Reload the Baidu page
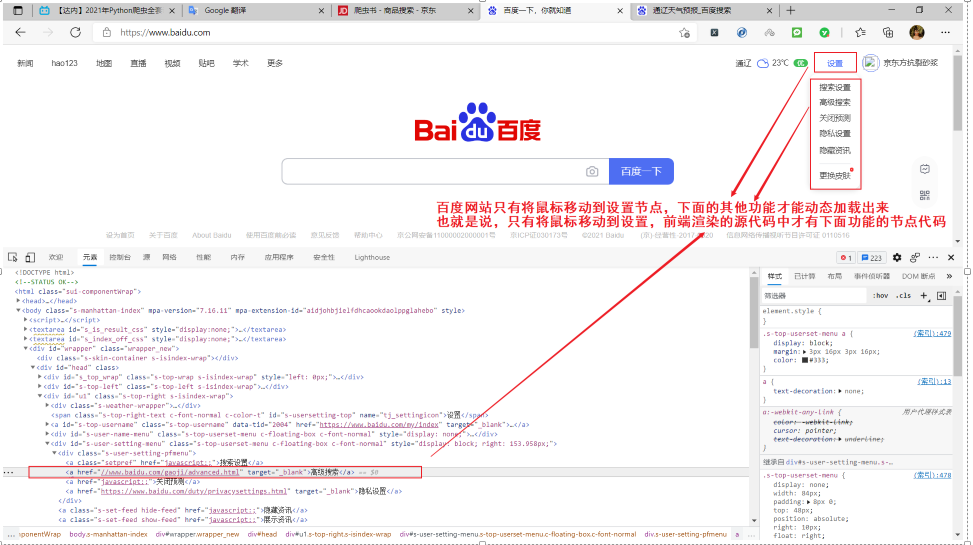This screenshot has width=973, height=545. (75, 32)
